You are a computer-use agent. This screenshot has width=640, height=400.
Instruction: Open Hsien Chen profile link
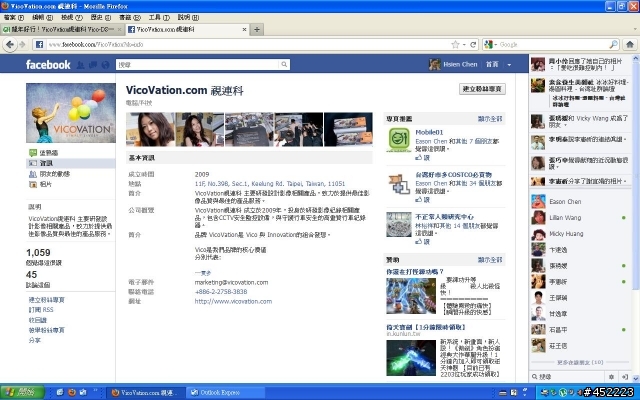click(x=460, y=64)
